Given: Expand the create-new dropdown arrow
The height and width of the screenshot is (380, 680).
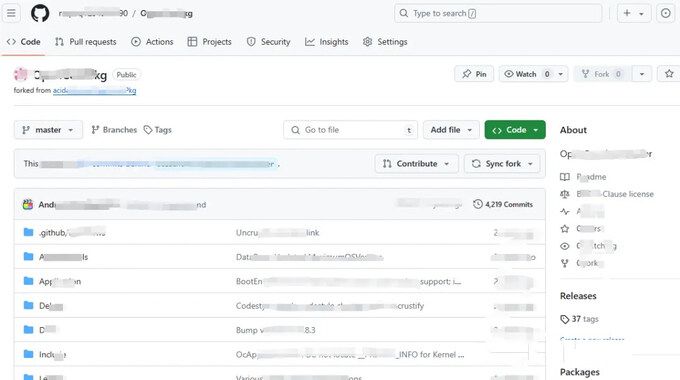Looking at the screenshot, I should 641,14.
